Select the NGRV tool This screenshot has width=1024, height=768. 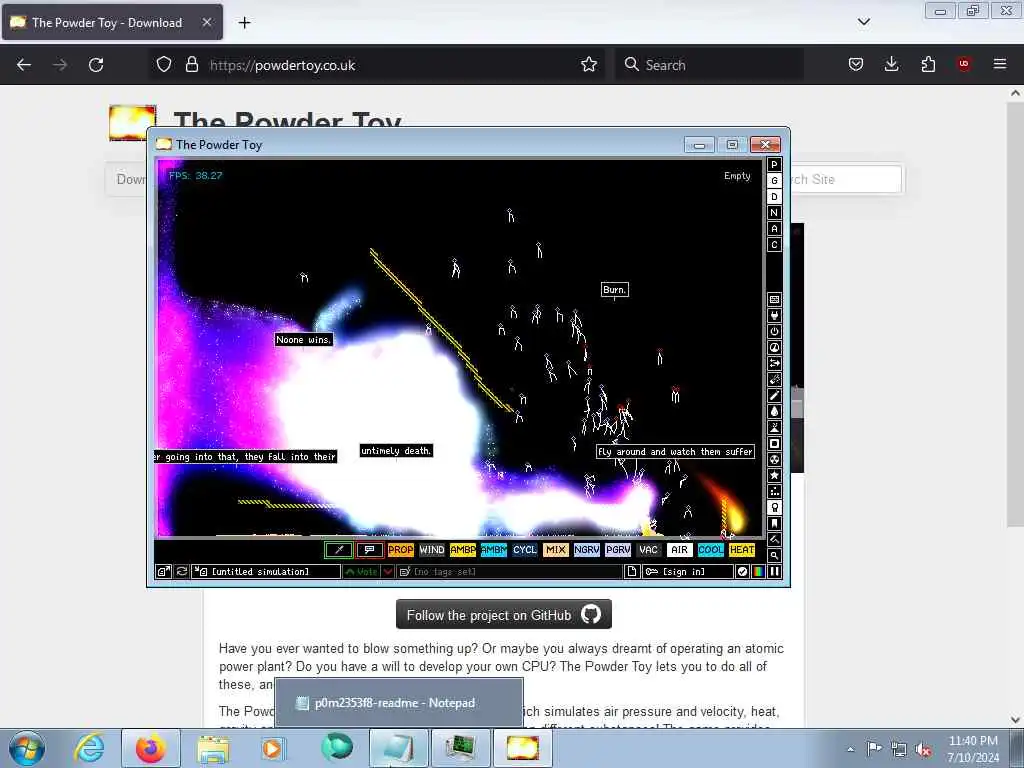[x=586, y=550]
